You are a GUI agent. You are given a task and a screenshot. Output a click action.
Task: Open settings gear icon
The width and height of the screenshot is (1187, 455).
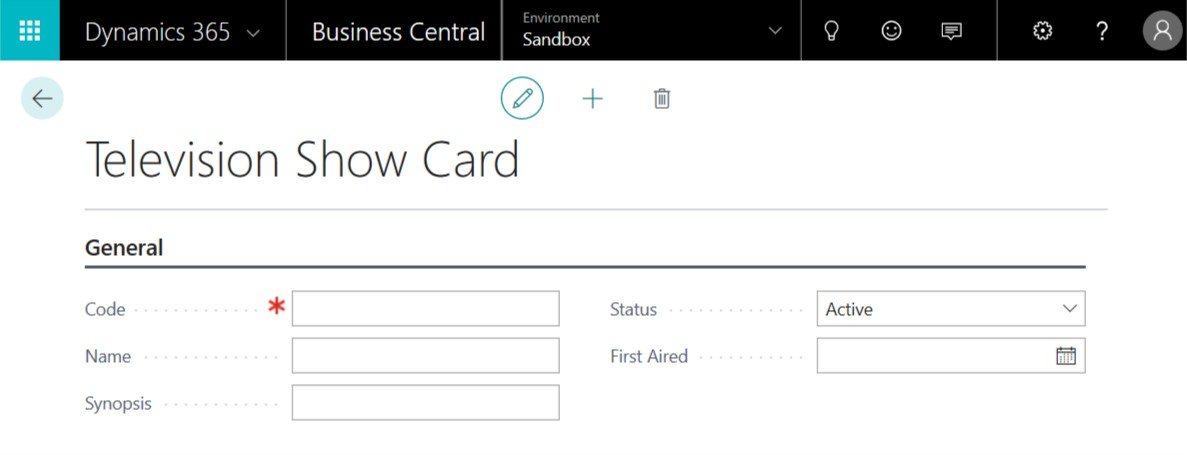[1043, 31]
